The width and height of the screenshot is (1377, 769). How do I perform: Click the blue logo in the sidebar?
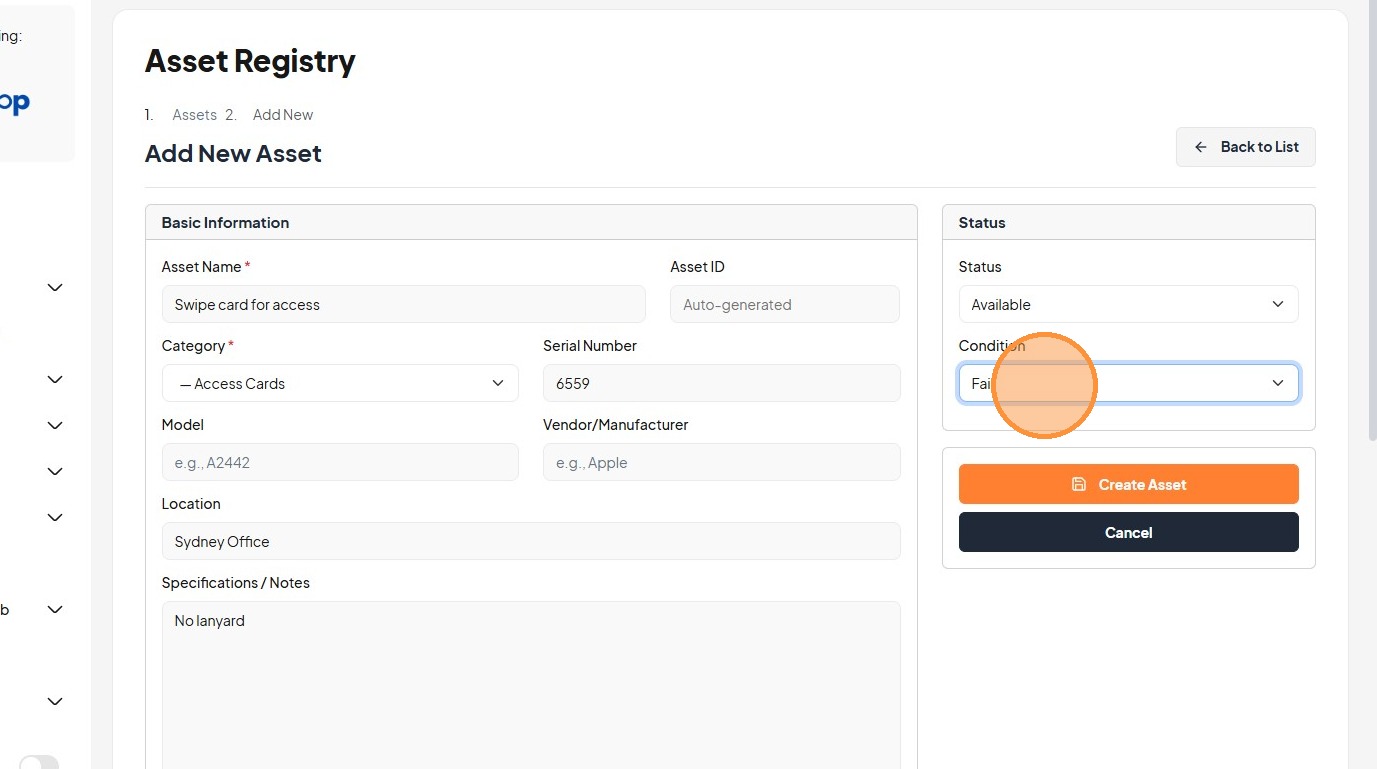point(14,103)
